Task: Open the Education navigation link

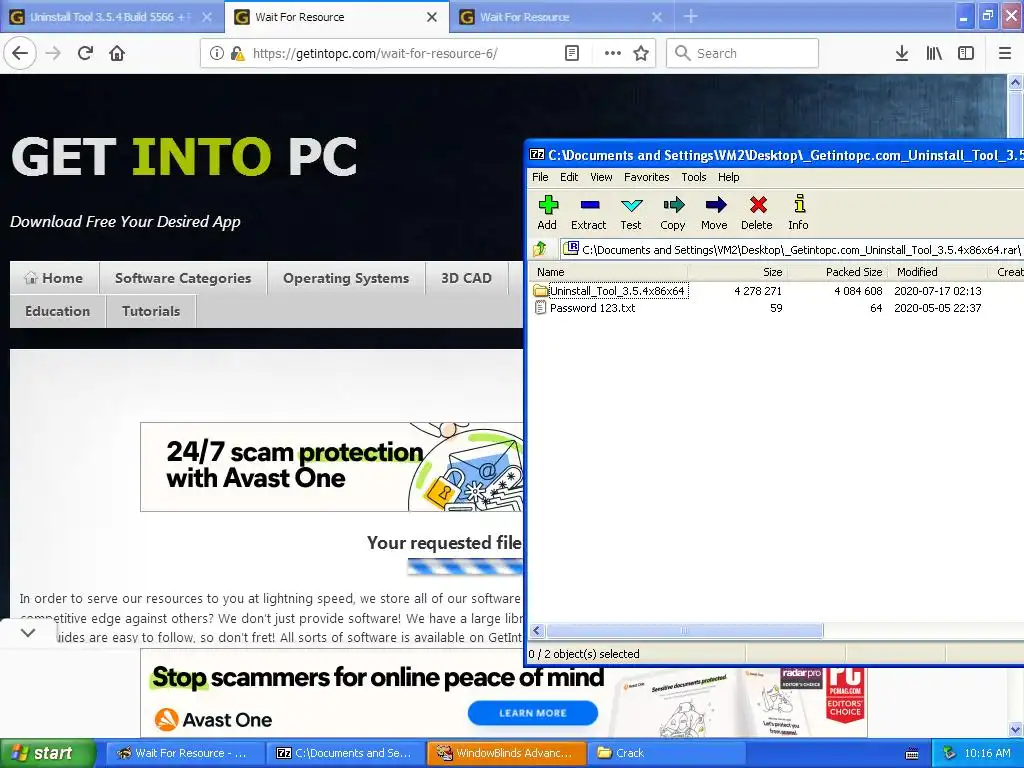Action: [57, 311]
